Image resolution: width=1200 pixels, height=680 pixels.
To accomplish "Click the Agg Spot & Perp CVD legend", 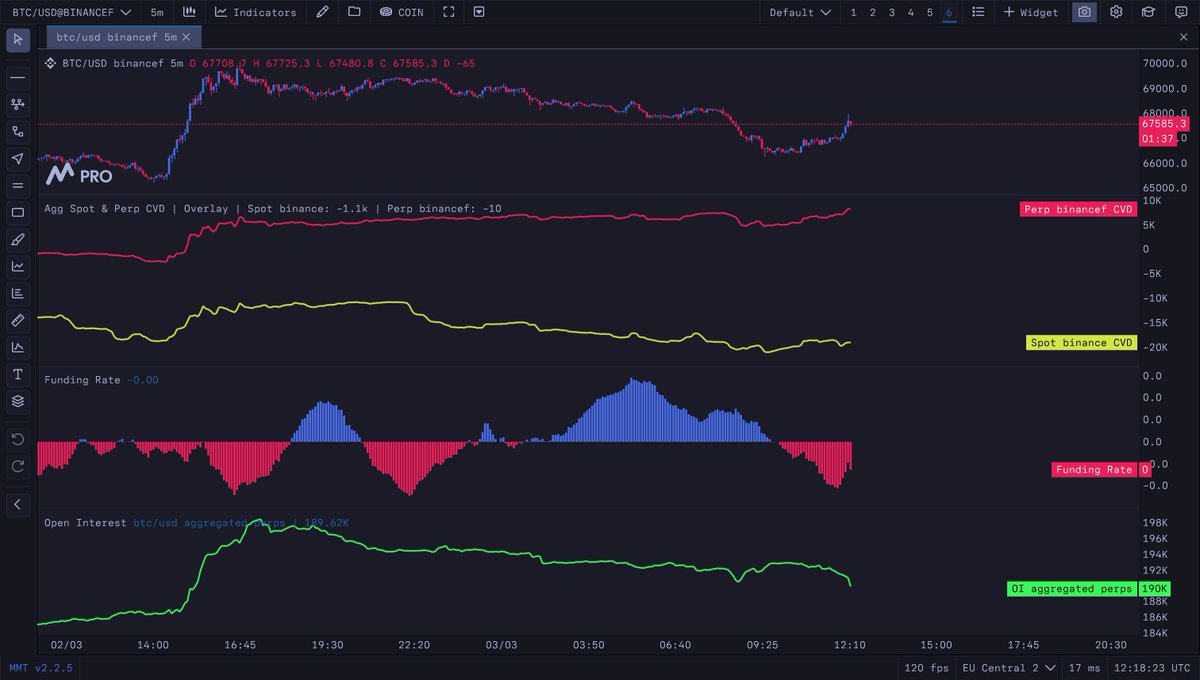I will 273,209.
